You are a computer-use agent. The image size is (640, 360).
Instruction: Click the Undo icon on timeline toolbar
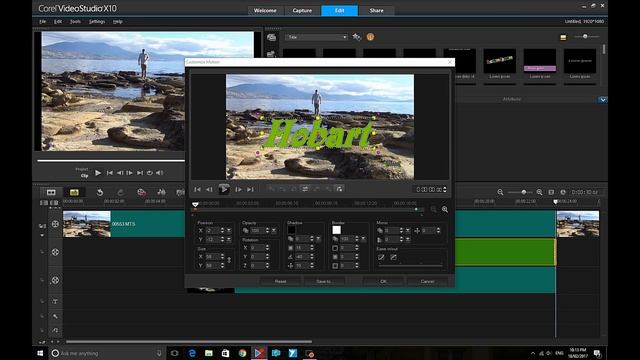(x=100, y=192)
